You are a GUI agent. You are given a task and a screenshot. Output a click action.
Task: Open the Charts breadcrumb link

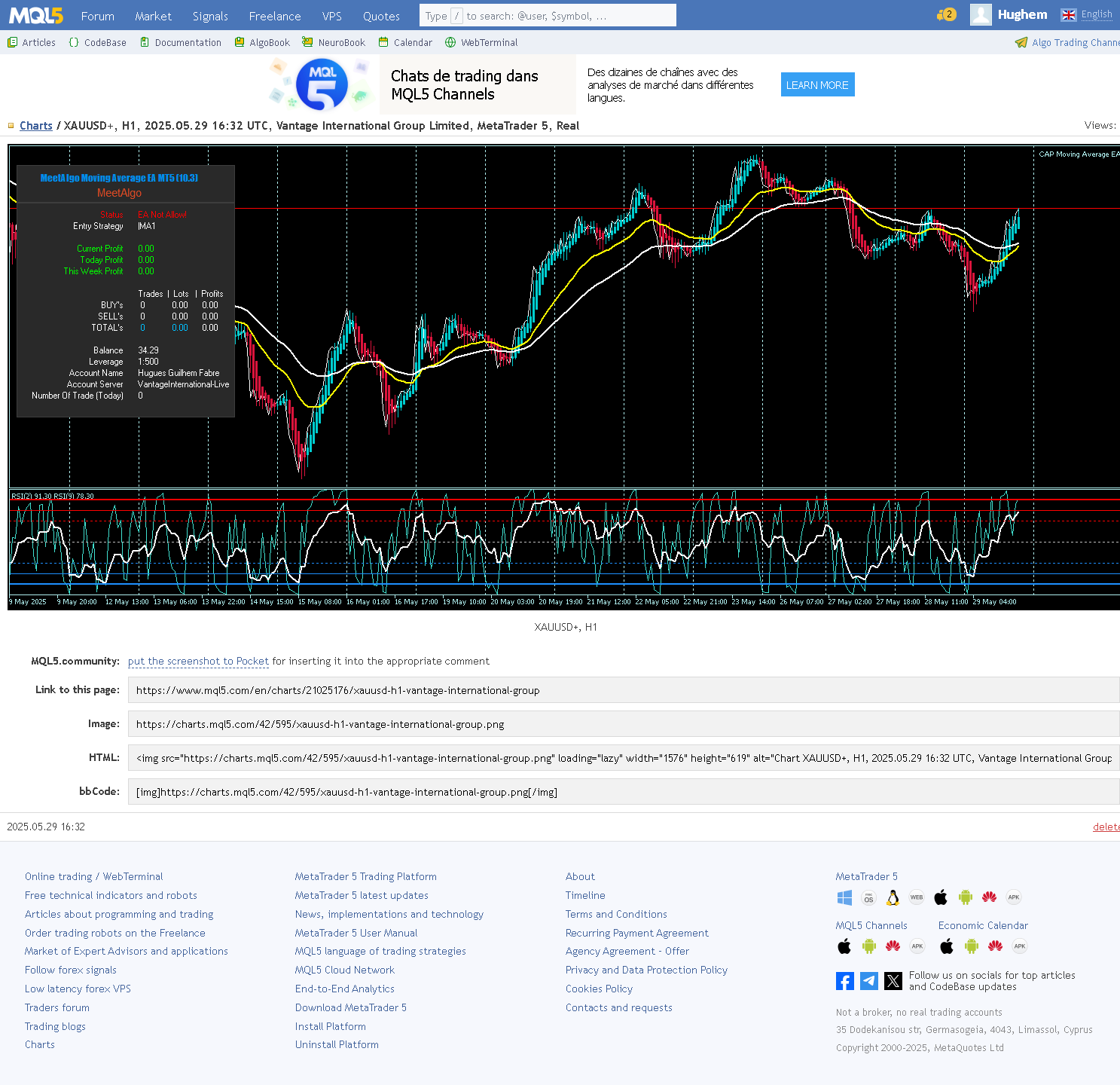[36, 126]
